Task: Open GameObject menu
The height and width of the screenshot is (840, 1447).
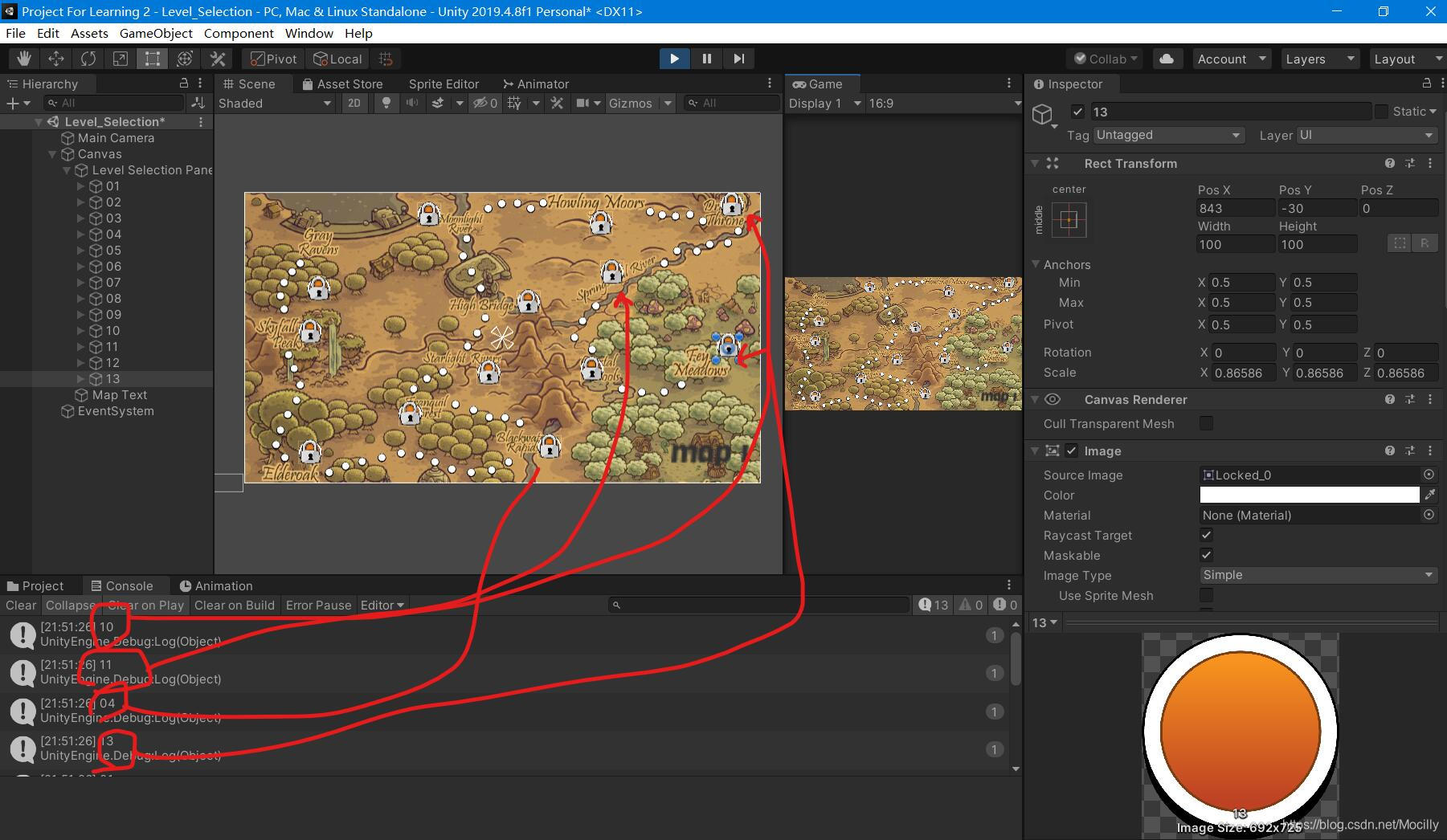Action: [x=156, y=33]
